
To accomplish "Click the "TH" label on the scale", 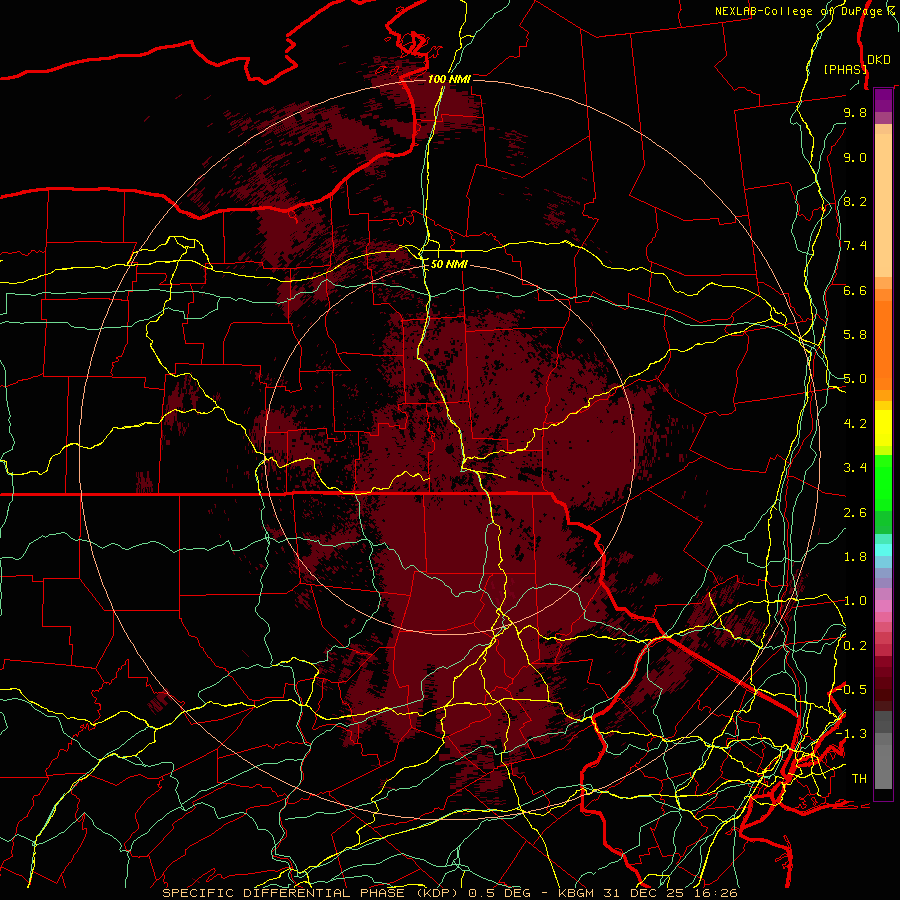I will tap(859, 779).
